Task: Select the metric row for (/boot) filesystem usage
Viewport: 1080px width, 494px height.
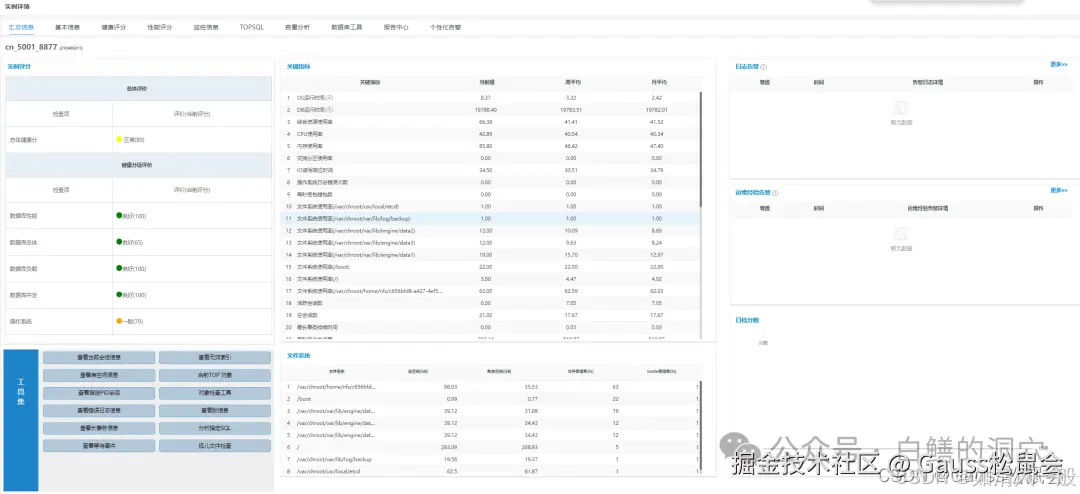Action: pyautogui.click(x=492, y=267)
